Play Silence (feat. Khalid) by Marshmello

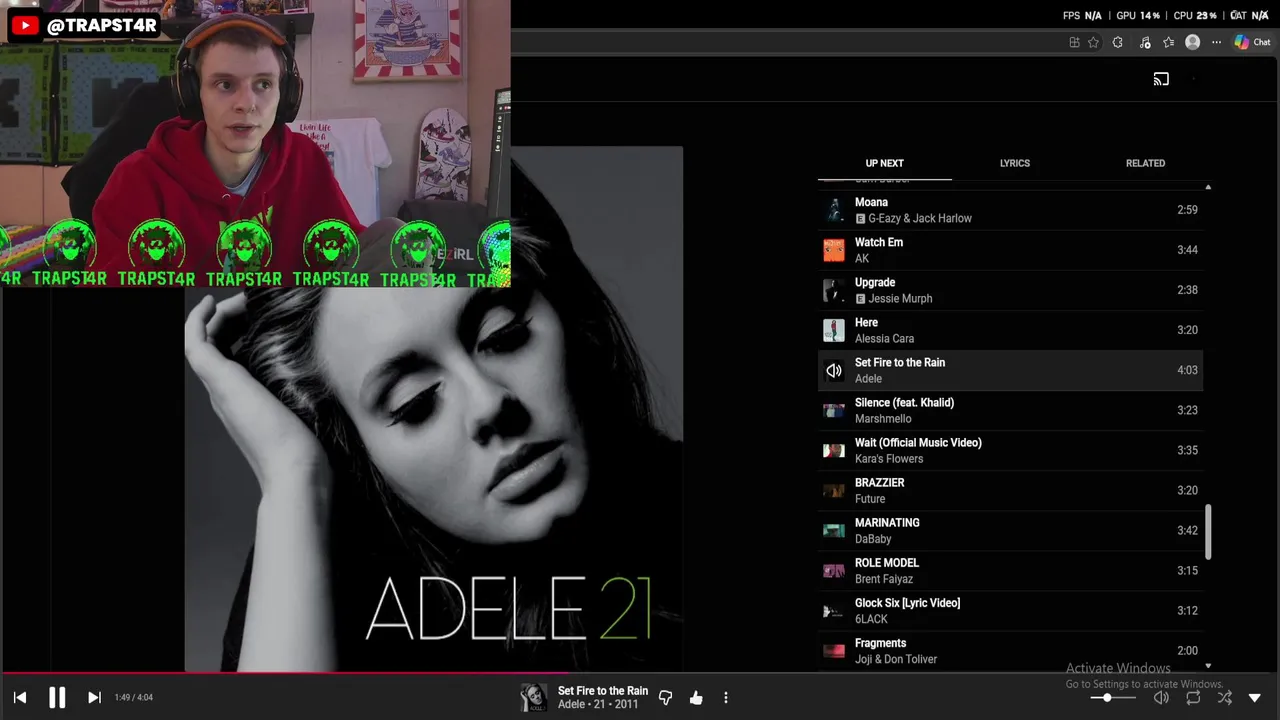(1010, 410)
